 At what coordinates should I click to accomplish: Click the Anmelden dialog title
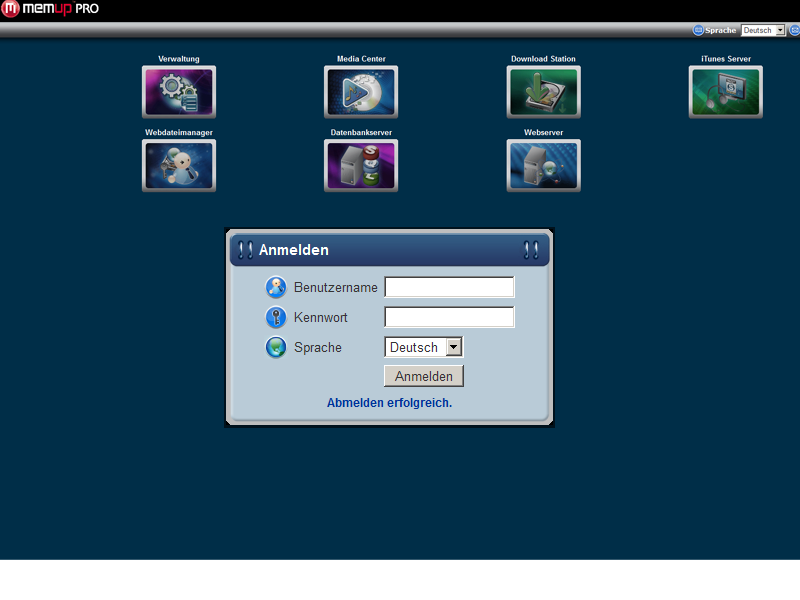click(294, 250)
